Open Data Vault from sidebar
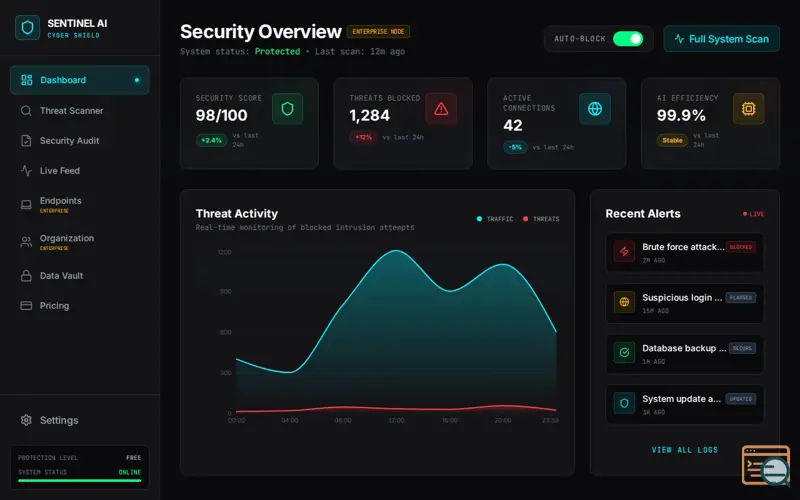Screen dimensions: 800x500 point(80,276)
